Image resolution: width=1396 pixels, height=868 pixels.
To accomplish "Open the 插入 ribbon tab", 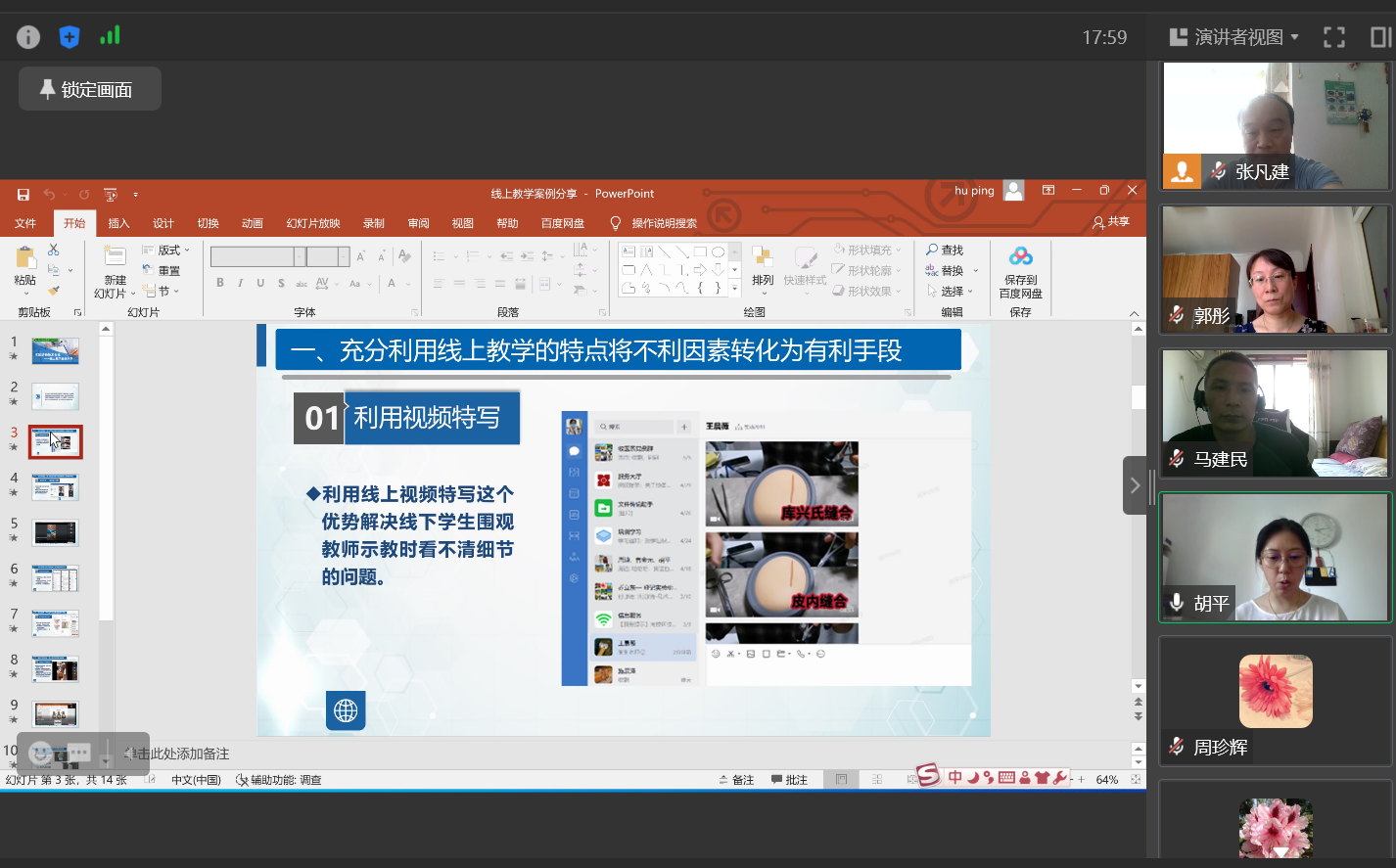I will click(x=118, y=223).
